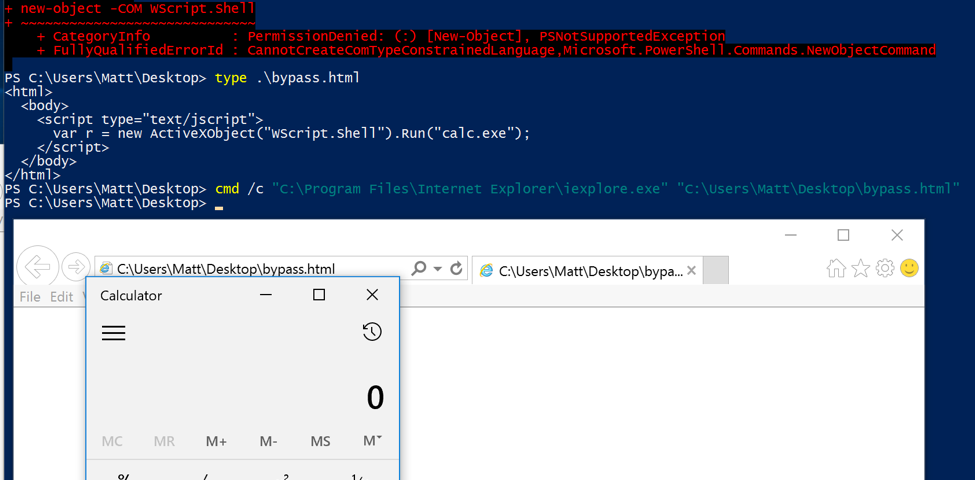Click the Calculator MC memory clear button

(x=112, y=441)
